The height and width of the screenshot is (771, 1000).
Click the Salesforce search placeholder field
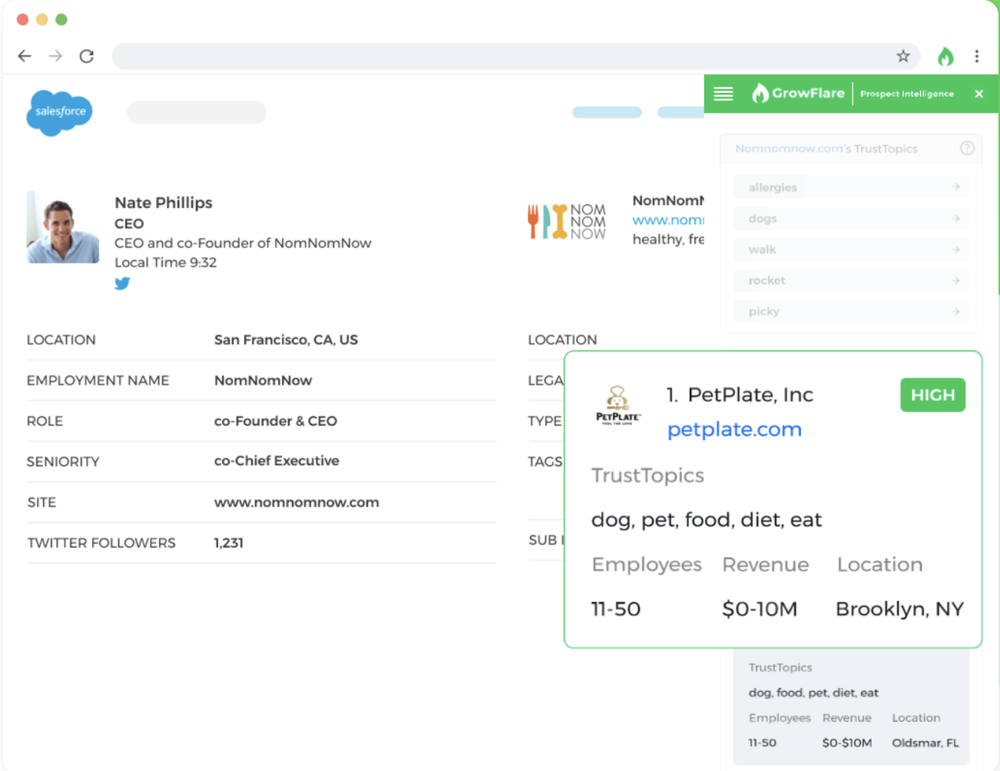tap(196, 112)
